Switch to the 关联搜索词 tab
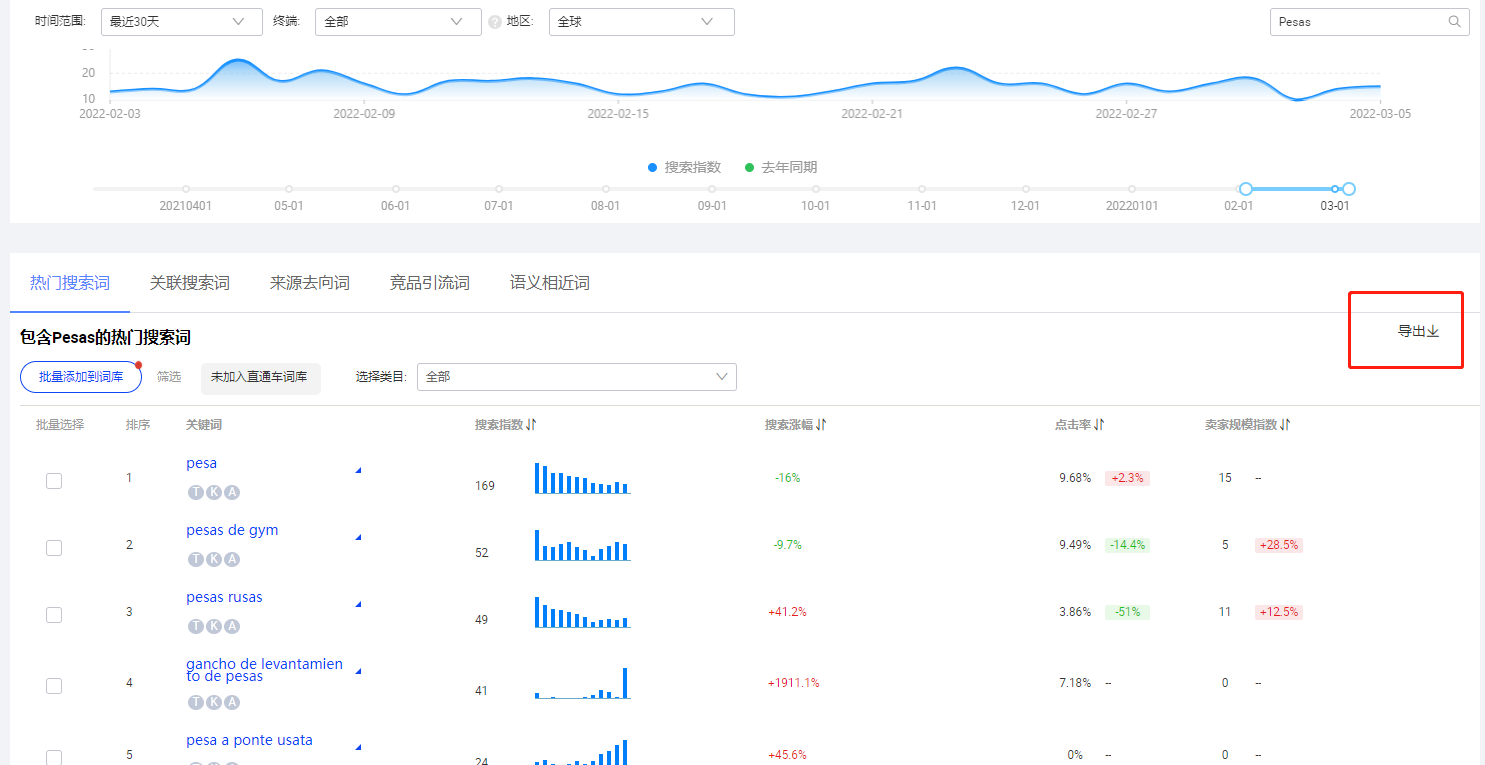 pyautogui.click(x=190, y=283)
